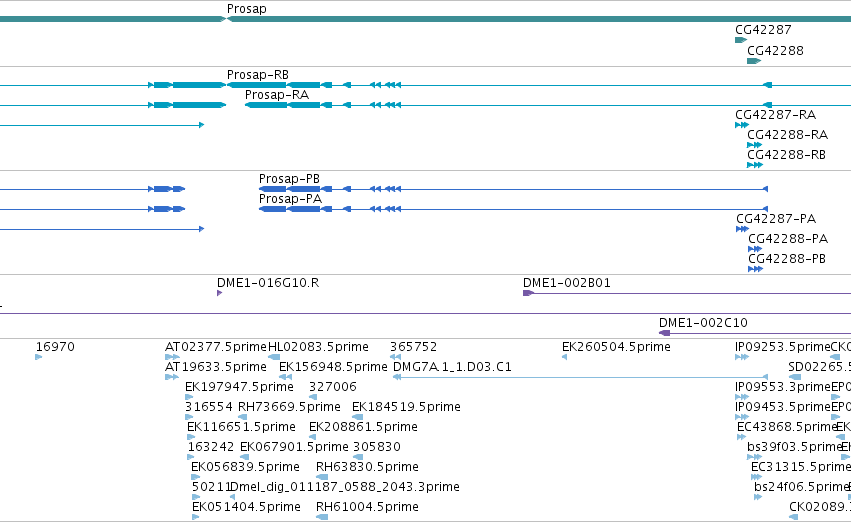Viewport: 851px width, 522px height.
Task: Select the CG42288-RB transcript label
Action: pyautogui.click(x=786, y=155)
